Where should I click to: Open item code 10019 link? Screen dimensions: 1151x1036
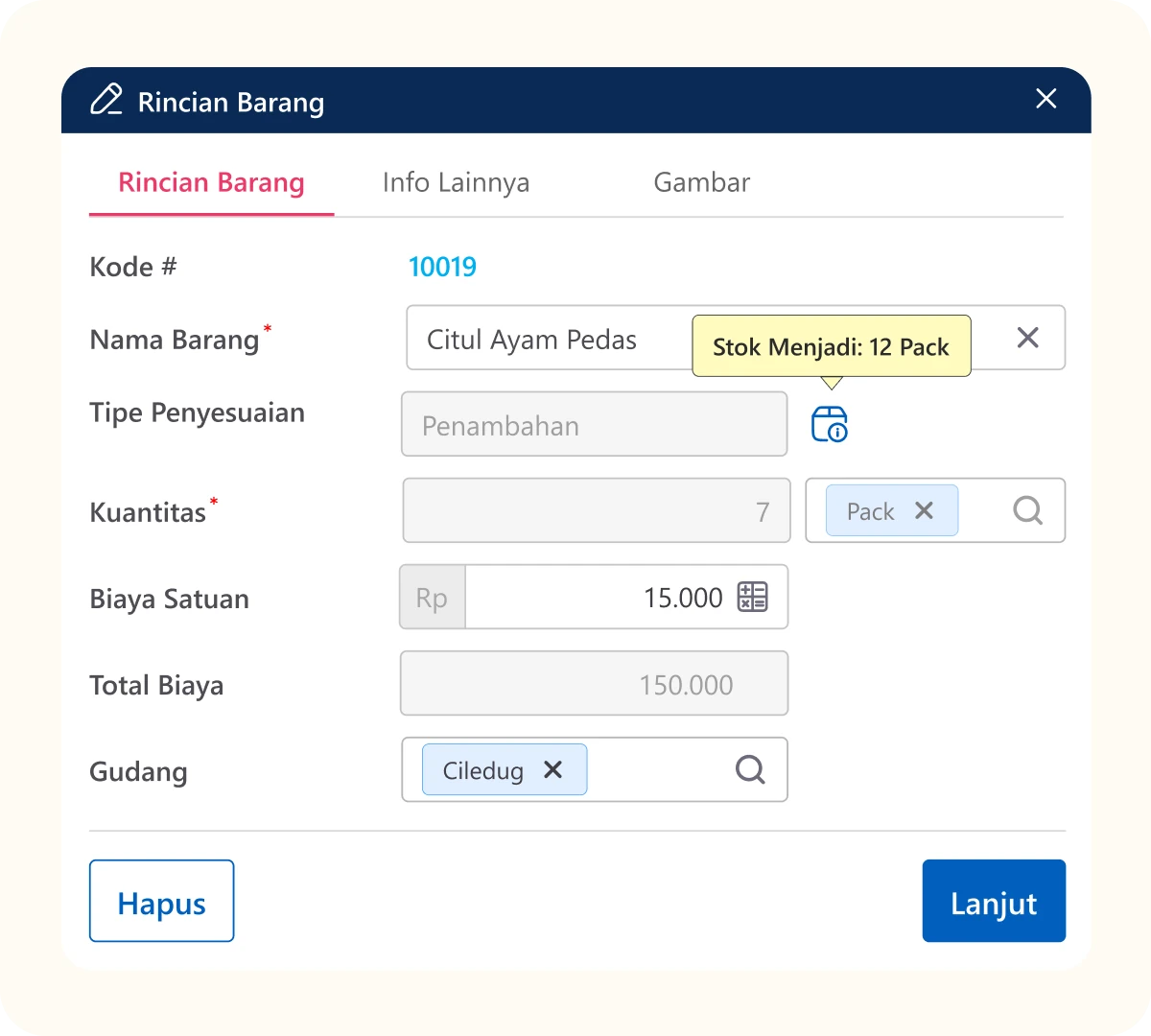pyautogui.click(x=442, y=267)
